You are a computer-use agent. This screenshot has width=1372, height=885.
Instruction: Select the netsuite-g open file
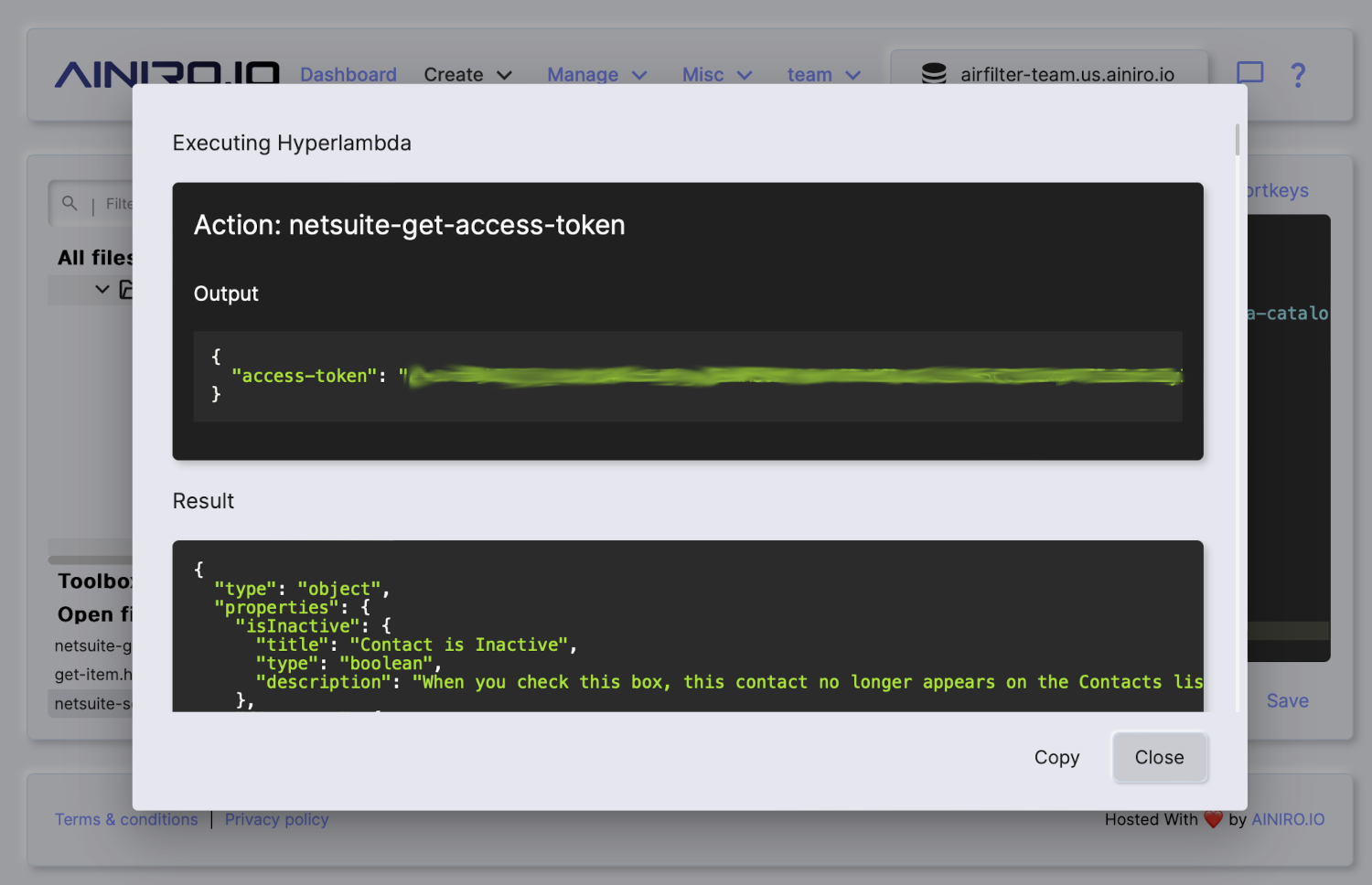[x=93, y=645]
